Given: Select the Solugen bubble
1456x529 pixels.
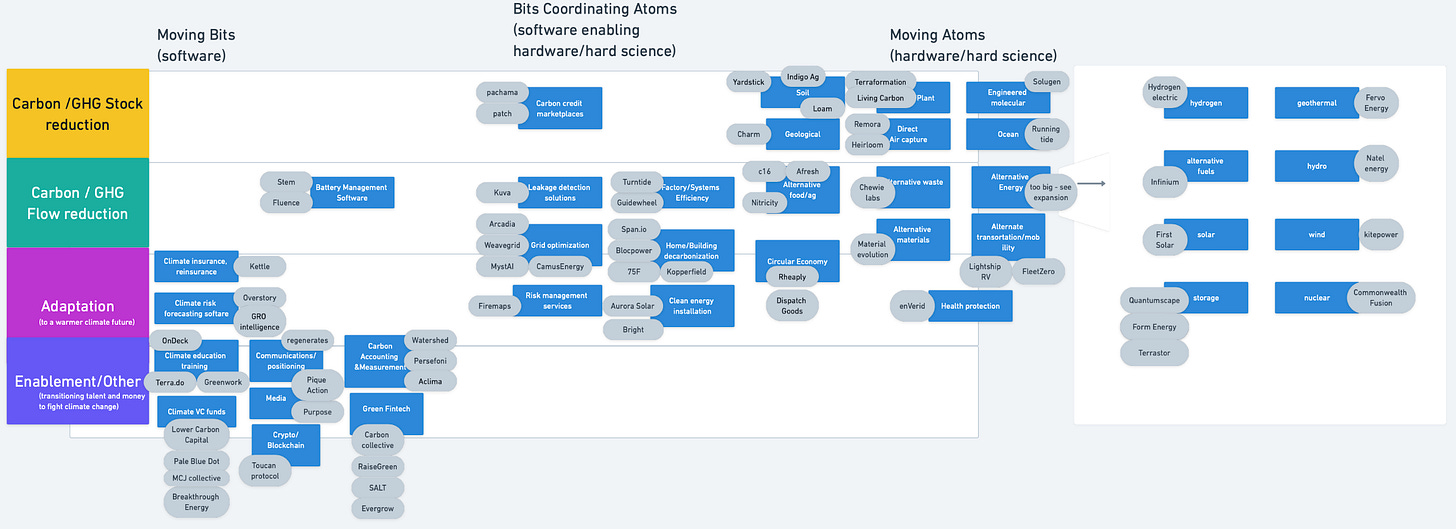Looking at the screenshot, I should point(1047,82).
